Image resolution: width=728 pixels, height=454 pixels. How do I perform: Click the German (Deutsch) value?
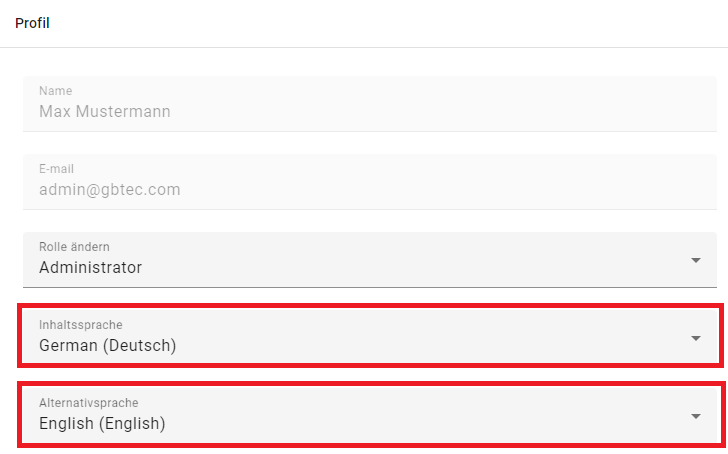point(107,346)
